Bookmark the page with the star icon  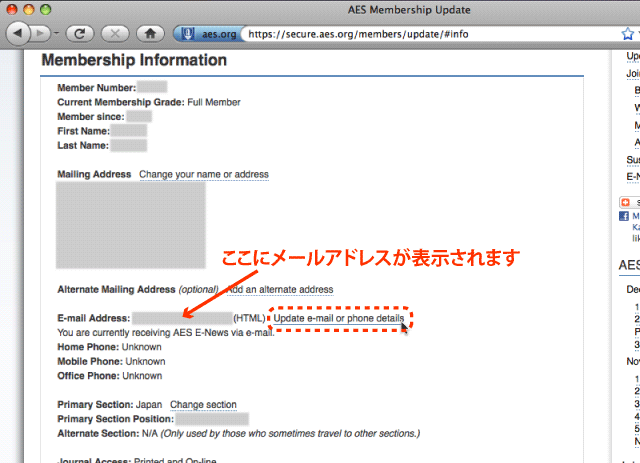(628, 34)
